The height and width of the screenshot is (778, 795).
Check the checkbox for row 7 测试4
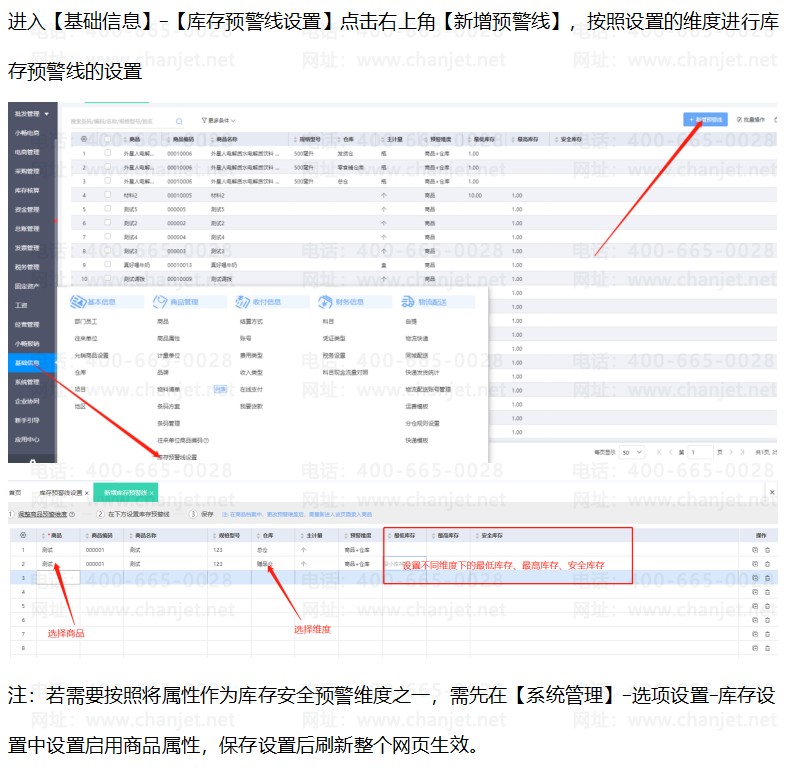pyautogui.click(x=107, y=236)
